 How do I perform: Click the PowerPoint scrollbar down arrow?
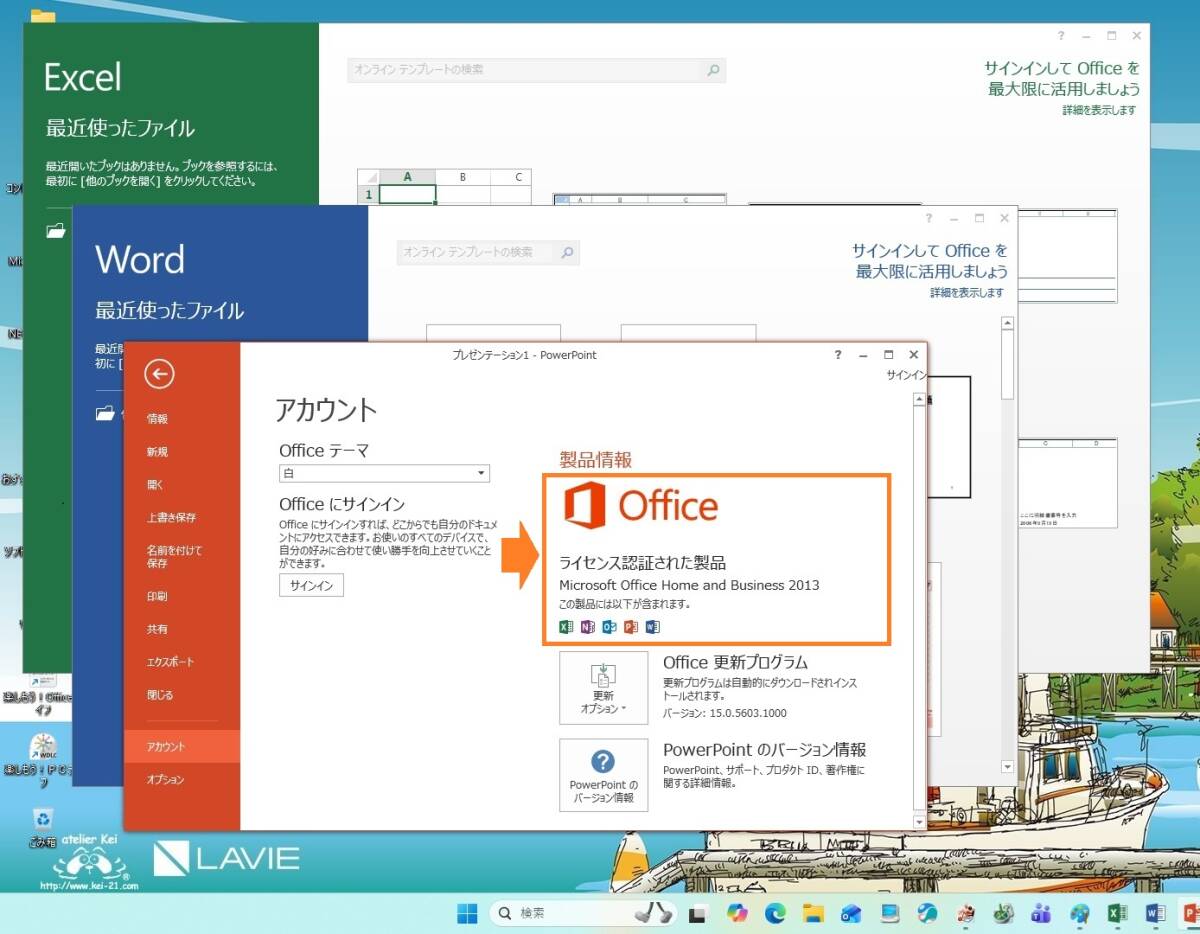tap(920, 822)
